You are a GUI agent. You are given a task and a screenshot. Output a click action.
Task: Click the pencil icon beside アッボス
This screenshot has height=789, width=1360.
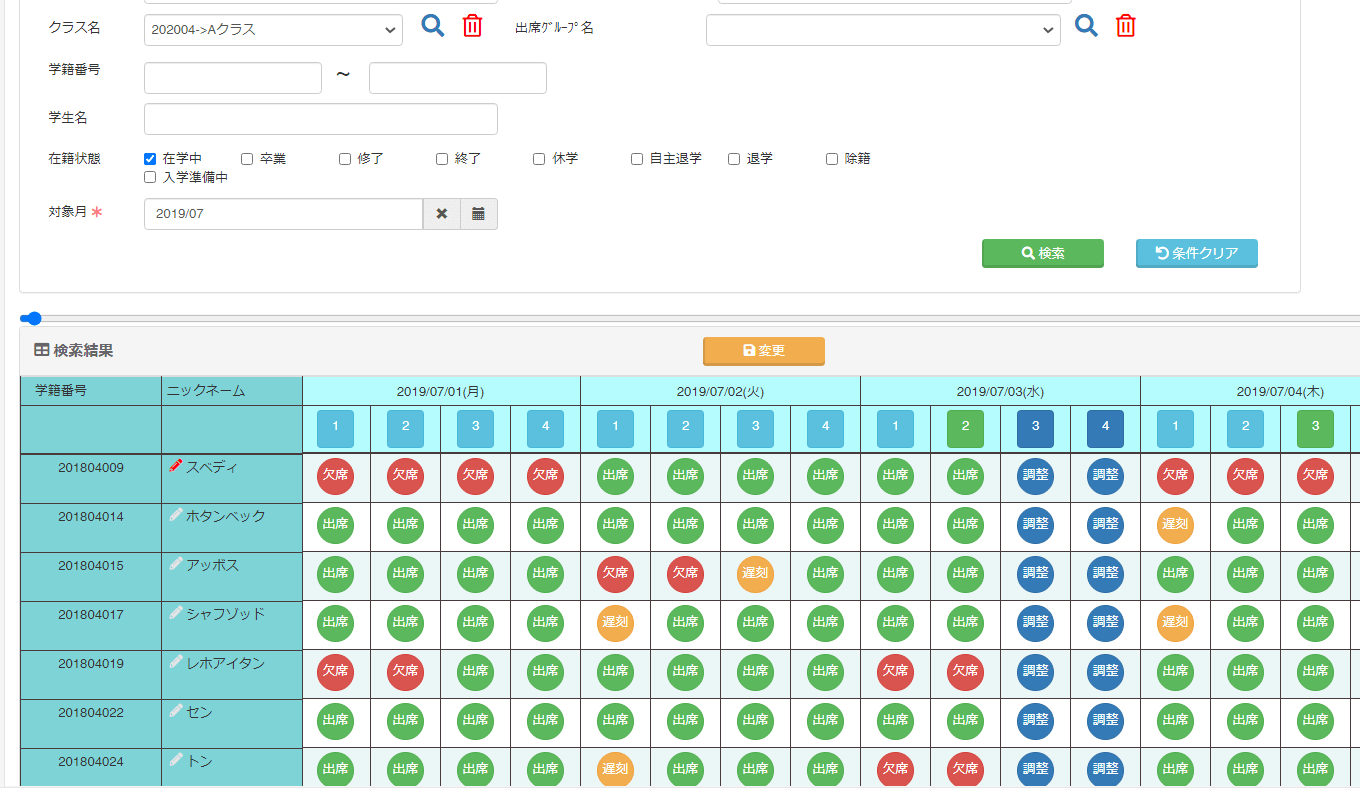click(x=176, y=564)
